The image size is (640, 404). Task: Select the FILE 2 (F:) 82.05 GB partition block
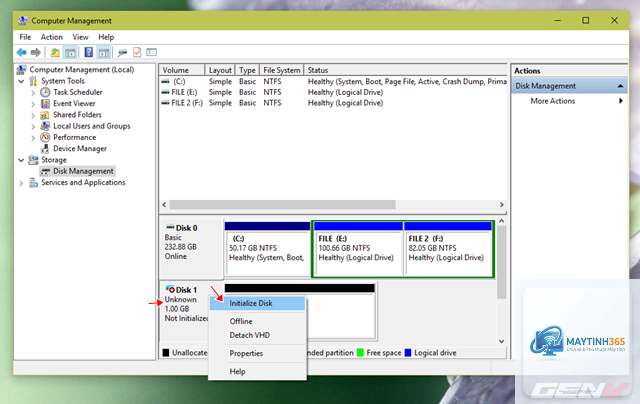(x=448, y=249)
